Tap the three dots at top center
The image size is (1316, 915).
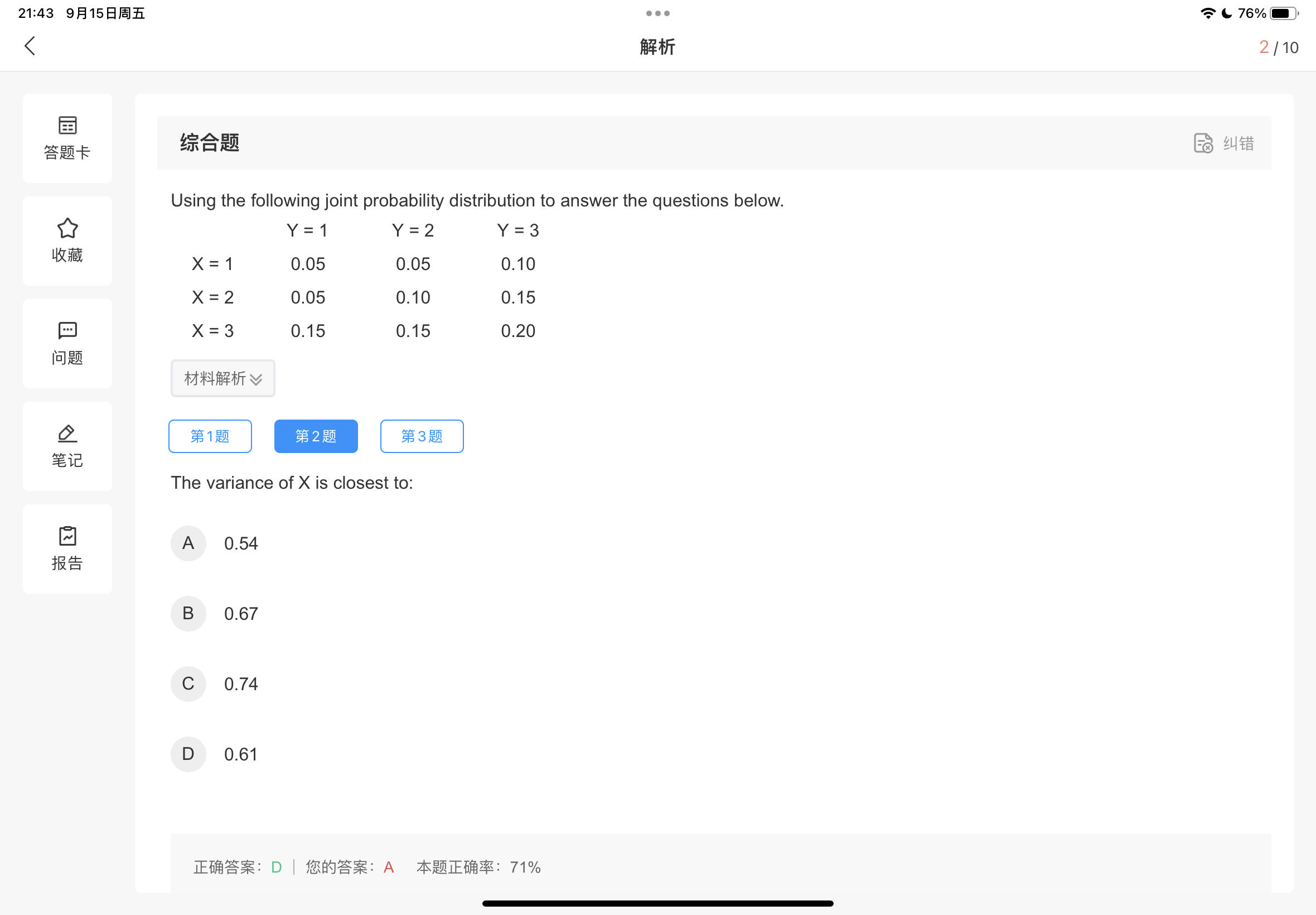(x=657, y=13)
